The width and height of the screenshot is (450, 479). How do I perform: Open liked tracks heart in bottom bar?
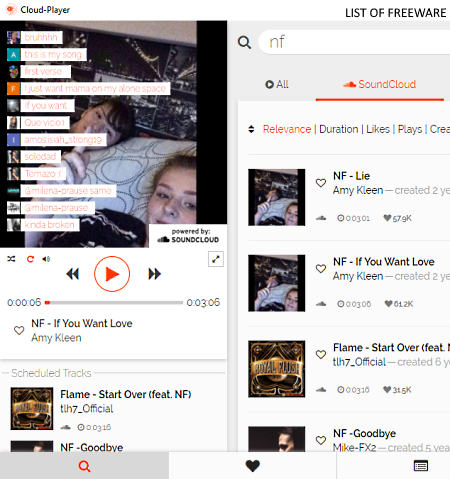pyautogui.click(x=252, y=466)
